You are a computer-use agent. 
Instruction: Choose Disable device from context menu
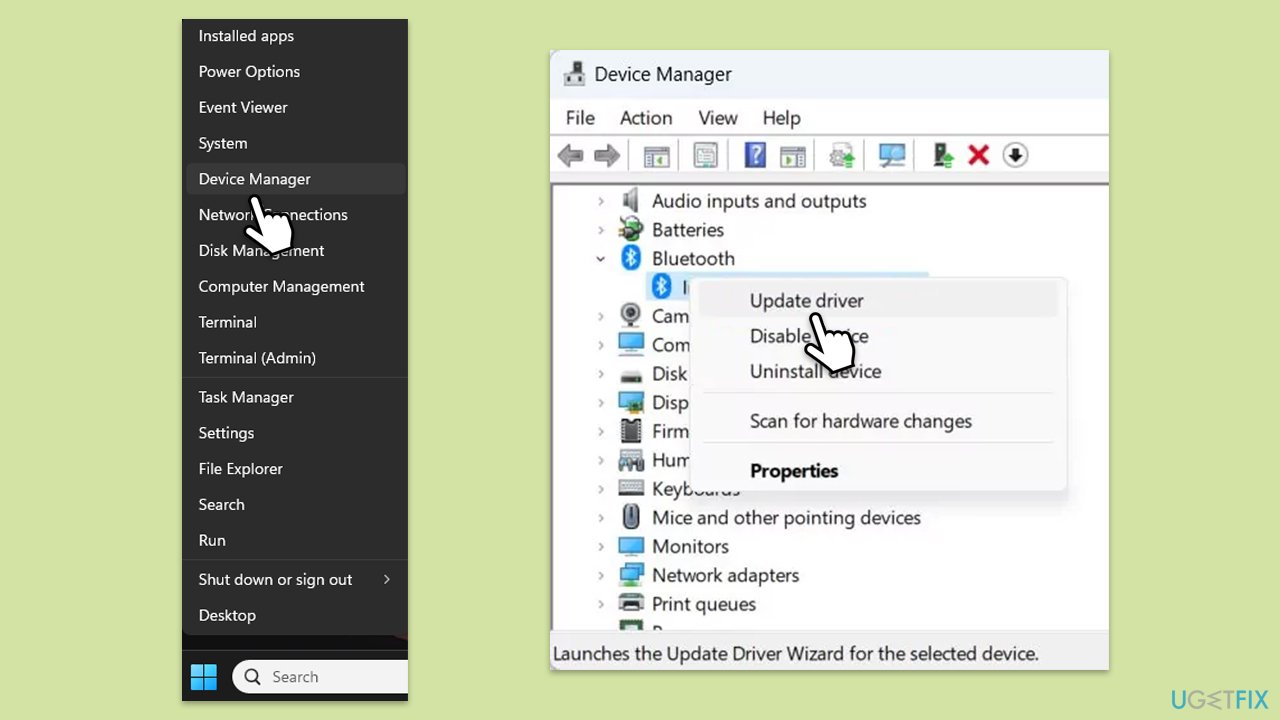pos(878,336)
